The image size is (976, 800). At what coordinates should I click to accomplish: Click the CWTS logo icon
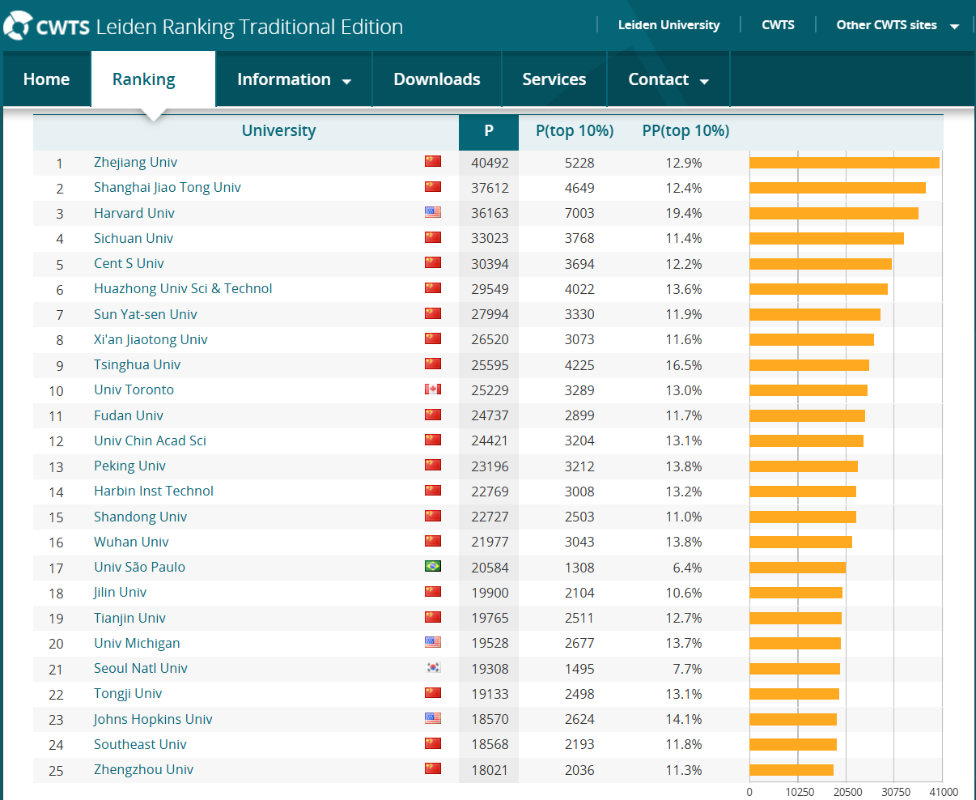click(18, 26)
